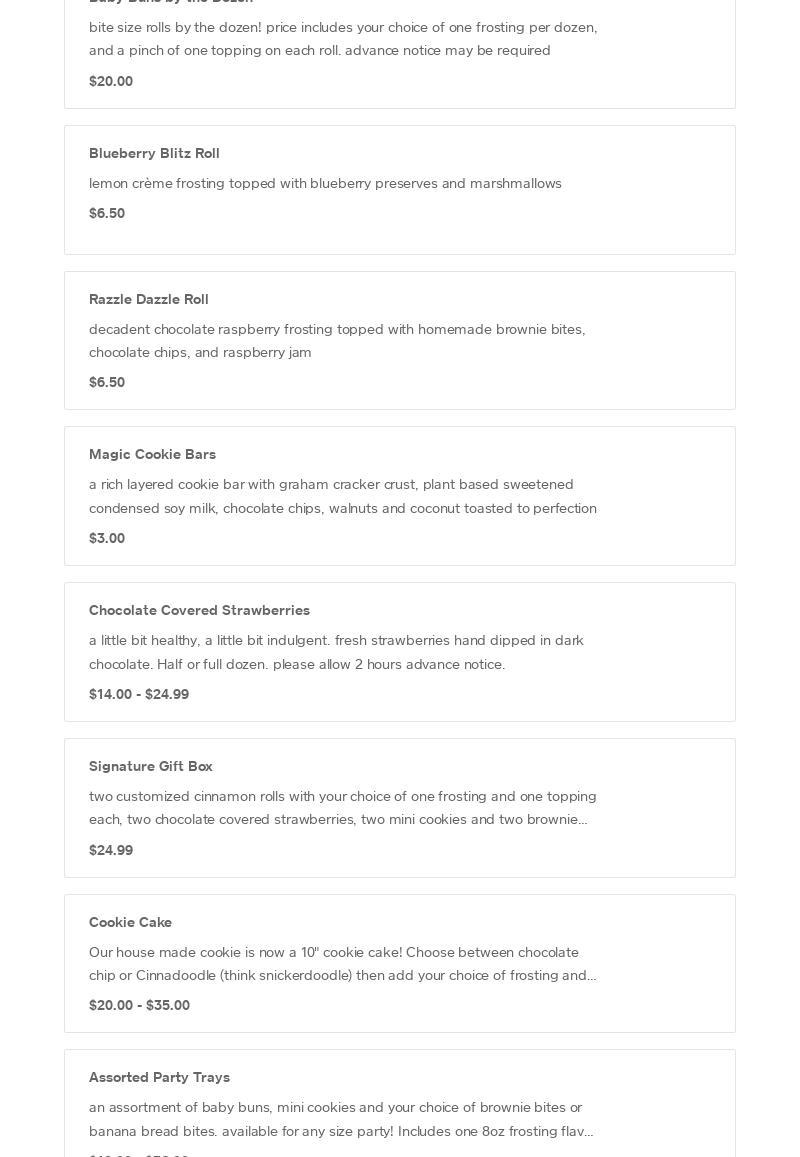Click the $24.99 Signature Gift Box price
The width and height of the screenshot is (800, 1157).
[111, 850]
